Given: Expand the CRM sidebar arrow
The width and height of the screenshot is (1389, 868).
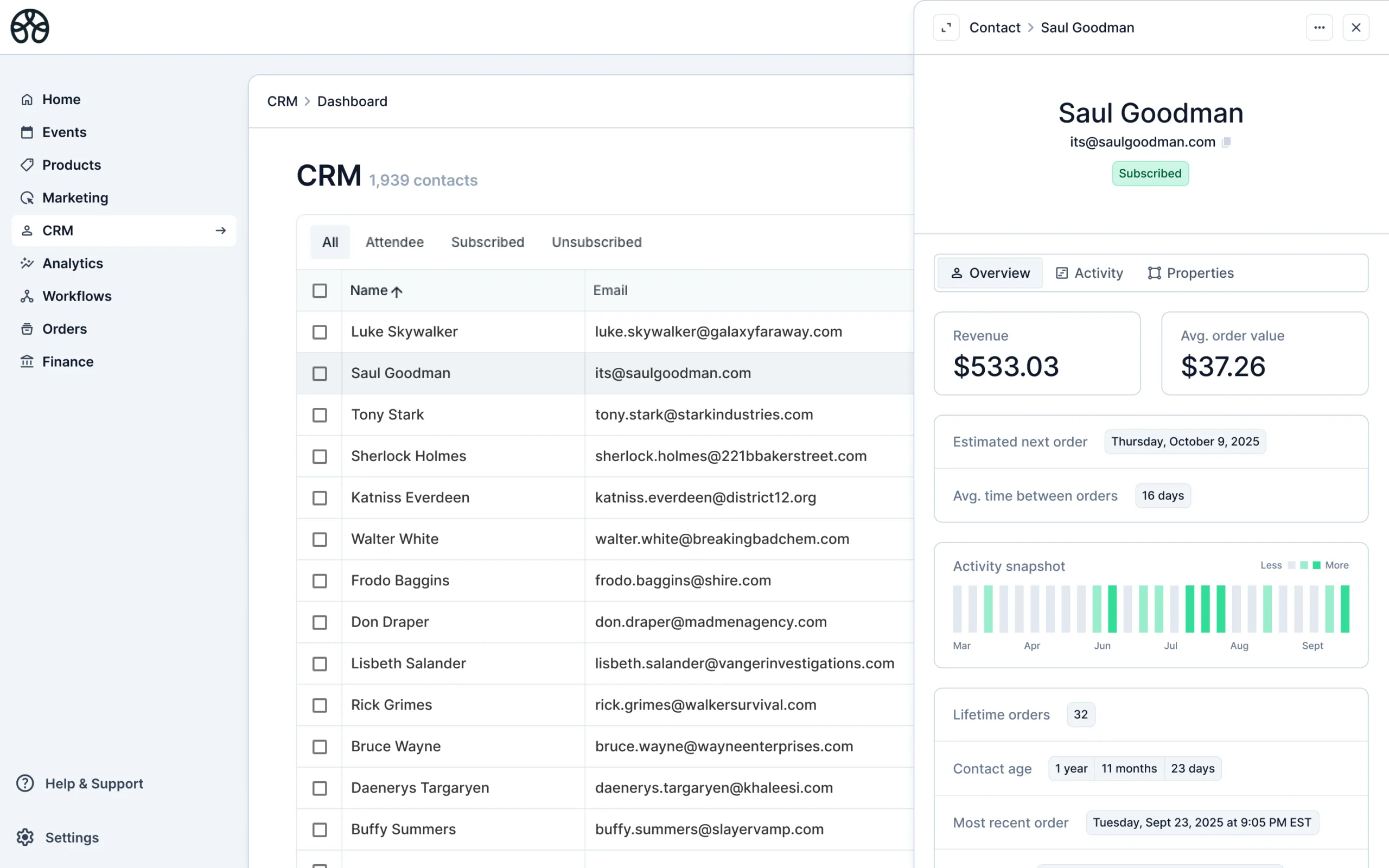Looking at the screenshot, I should tap(220, 230).
